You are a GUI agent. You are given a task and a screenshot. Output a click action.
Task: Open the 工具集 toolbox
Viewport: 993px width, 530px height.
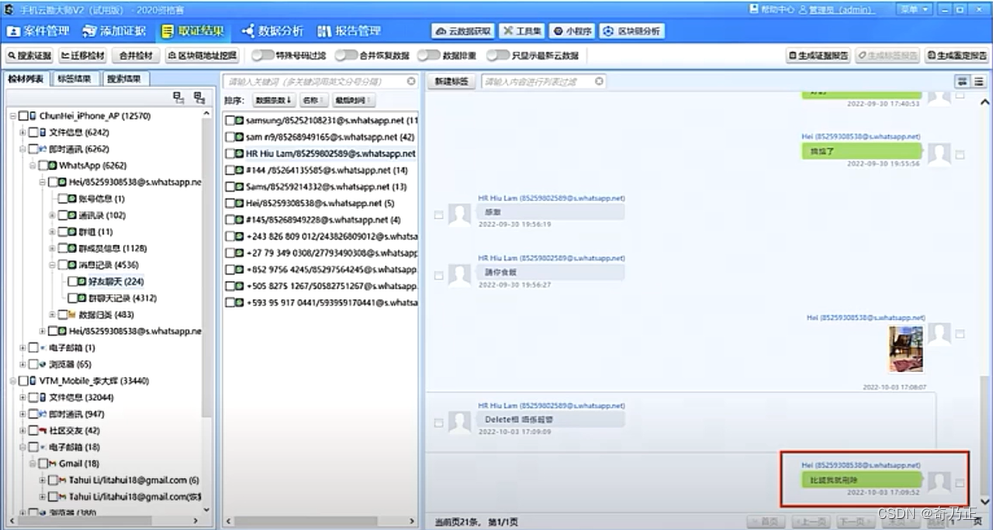coord(522,31)
